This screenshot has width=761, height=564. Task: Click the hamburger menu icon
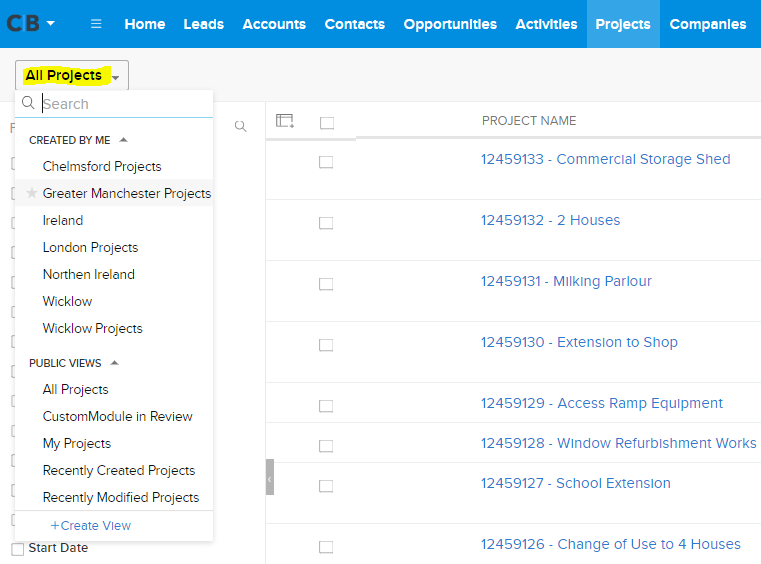coord(96,24)
